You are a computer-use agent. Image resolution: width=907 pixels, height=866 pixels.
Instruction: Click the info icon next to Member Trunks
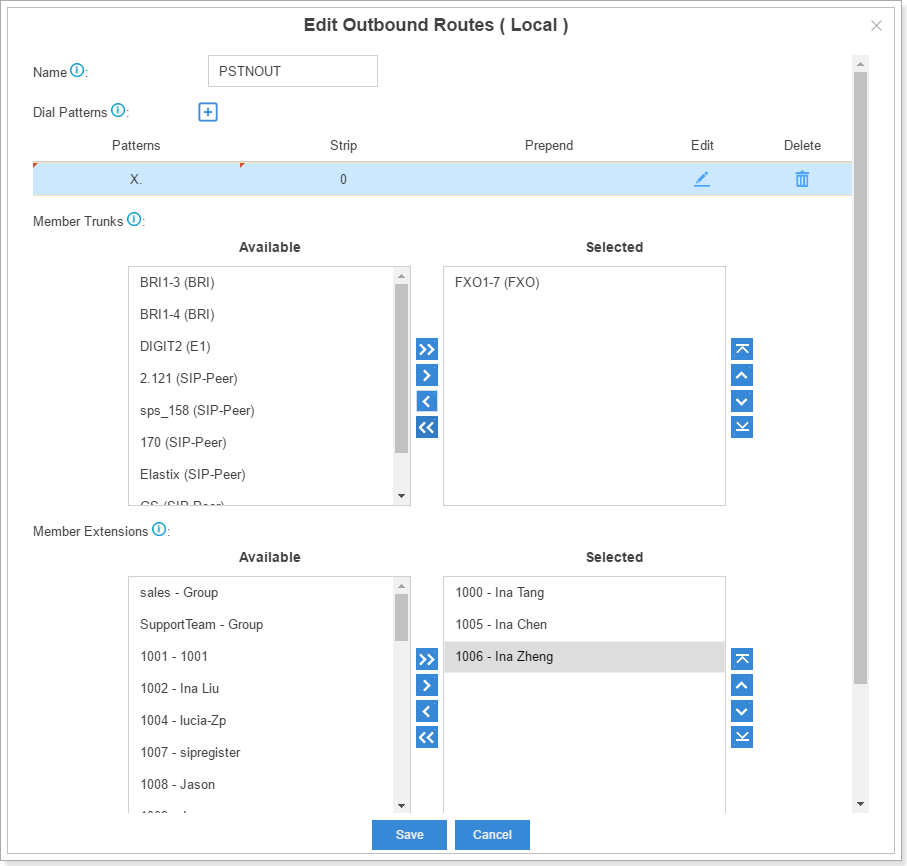click(134, 219)
